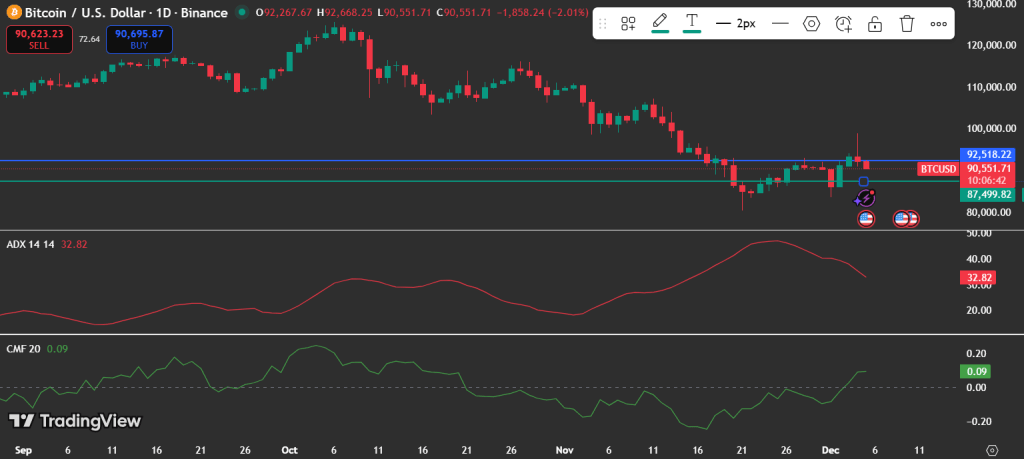Click the green market status dot
This screenshot has height=459, width=1024.
[242, 12]
